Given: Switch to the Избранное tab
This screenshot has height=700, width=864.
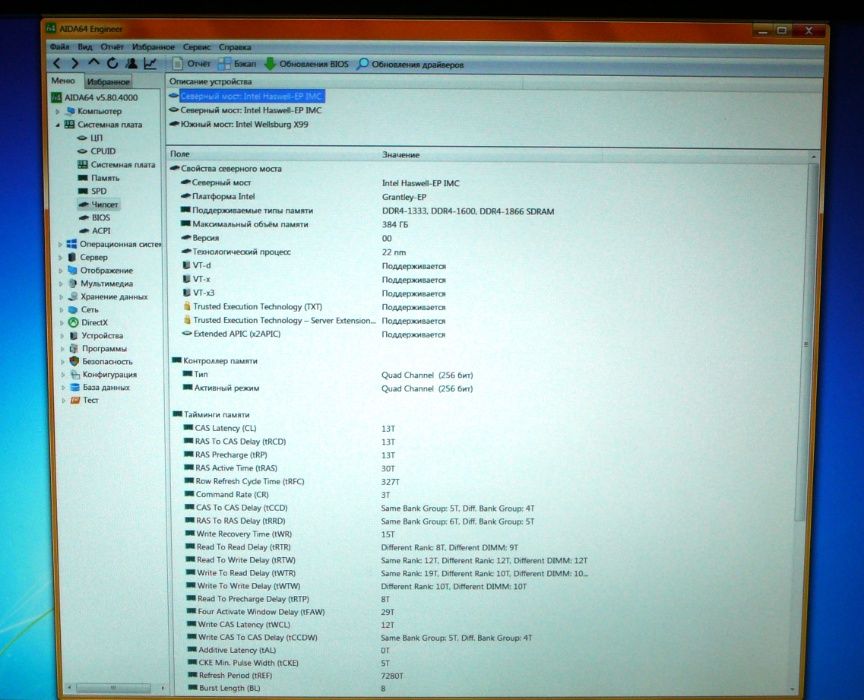Looking at the screenshot, I should click(x=108, y=82).
